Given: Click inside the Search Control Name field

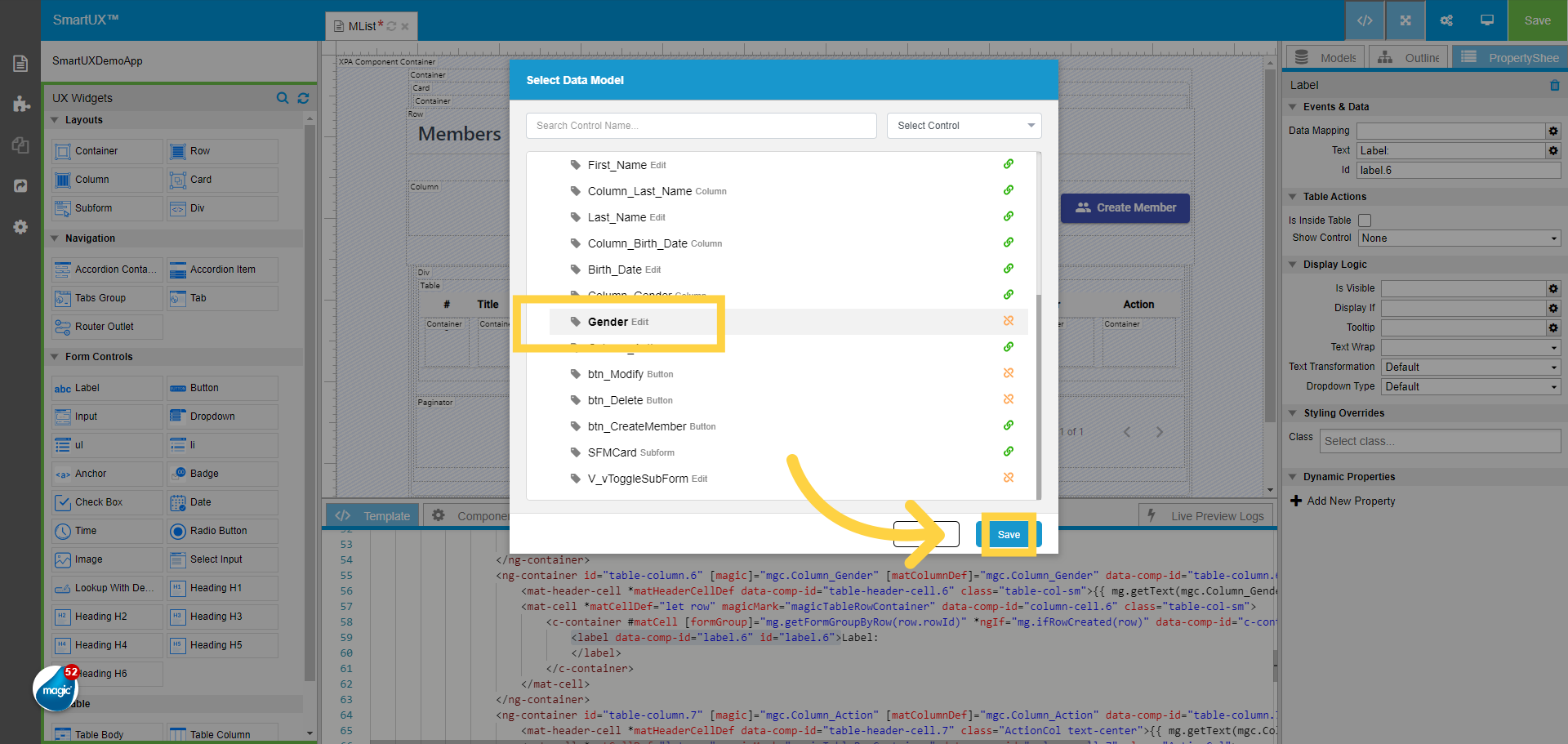Looking at the screenshot, I should pos(701,125).
